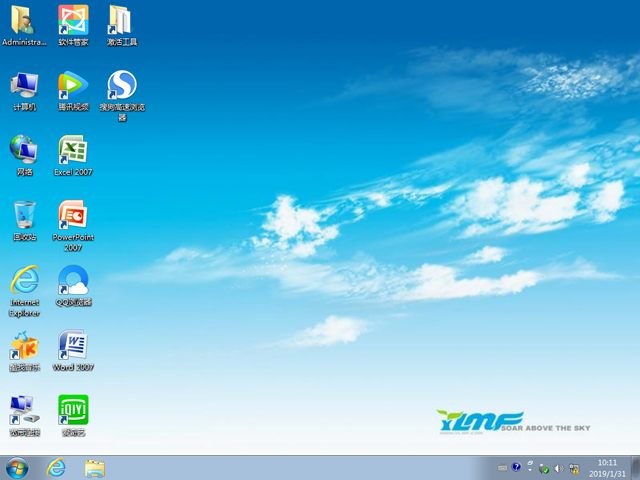
Task: Open the Recycle Bin icon
Action: click(24, 216)
